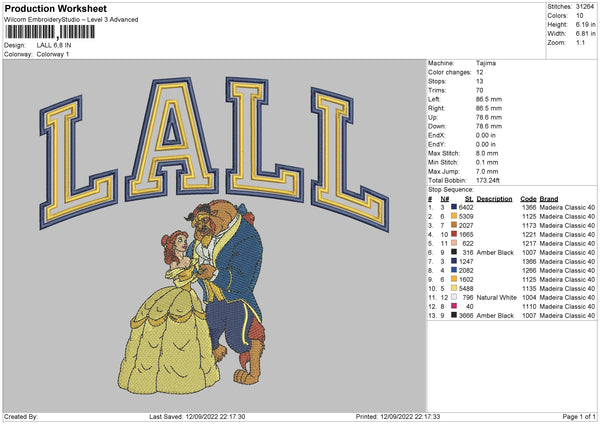Select the Trims value 70
600x424 pixels.
point(479,90)
